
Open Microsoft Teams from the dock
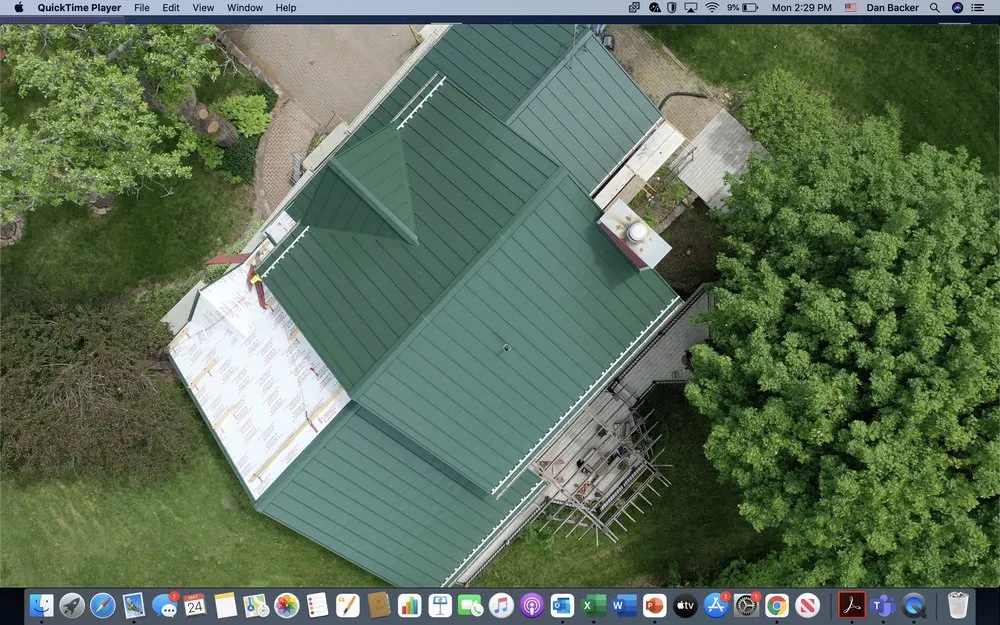[x=883, y=605]
